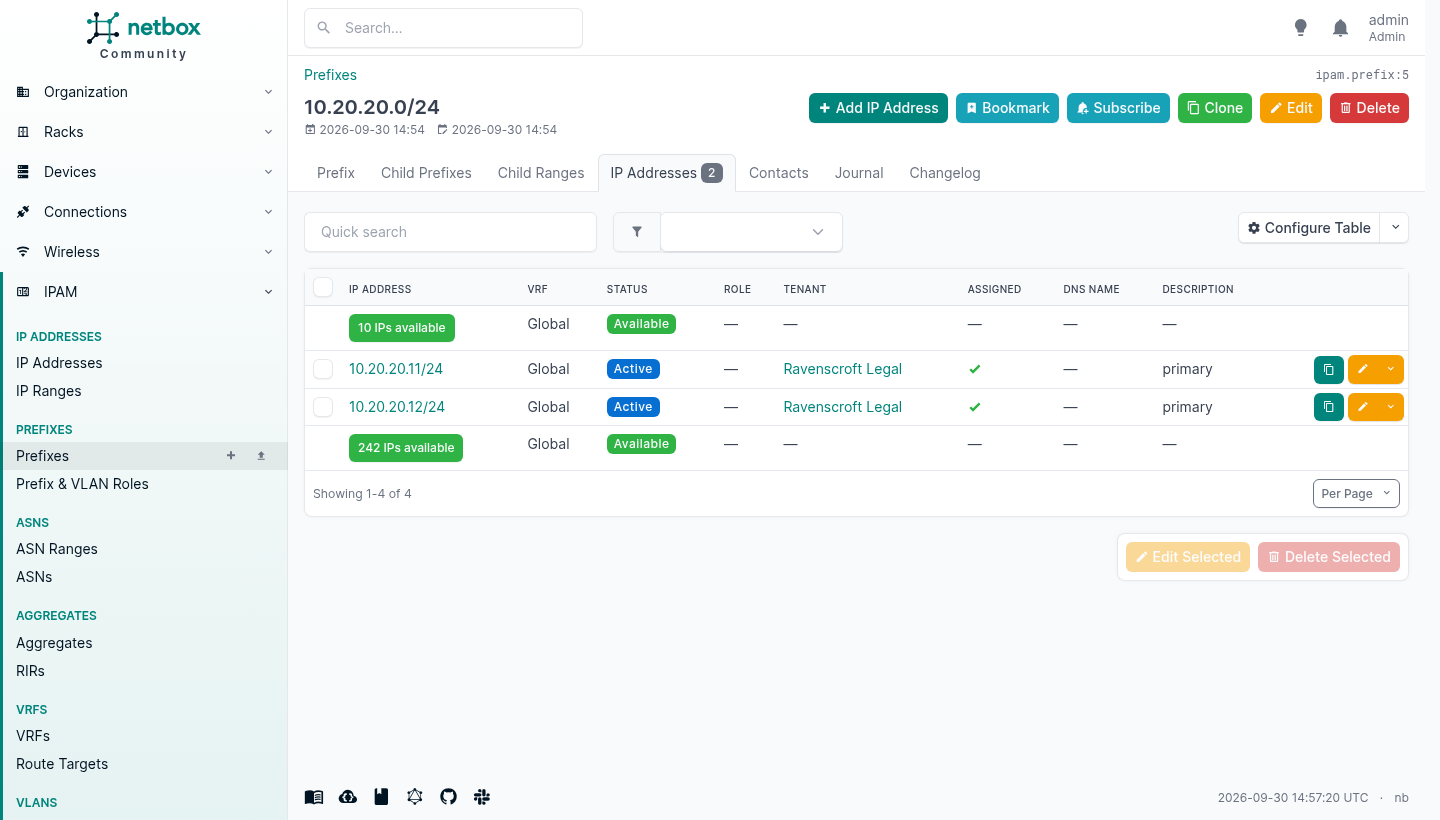Tick the select-all checkbox in table header
The width and height of the screenshot is (1440, 820).
(x=323, y=288)
